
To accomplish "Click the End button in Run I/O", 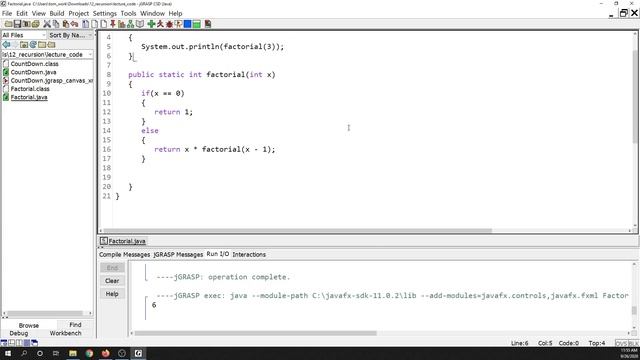I will point(112,268).
